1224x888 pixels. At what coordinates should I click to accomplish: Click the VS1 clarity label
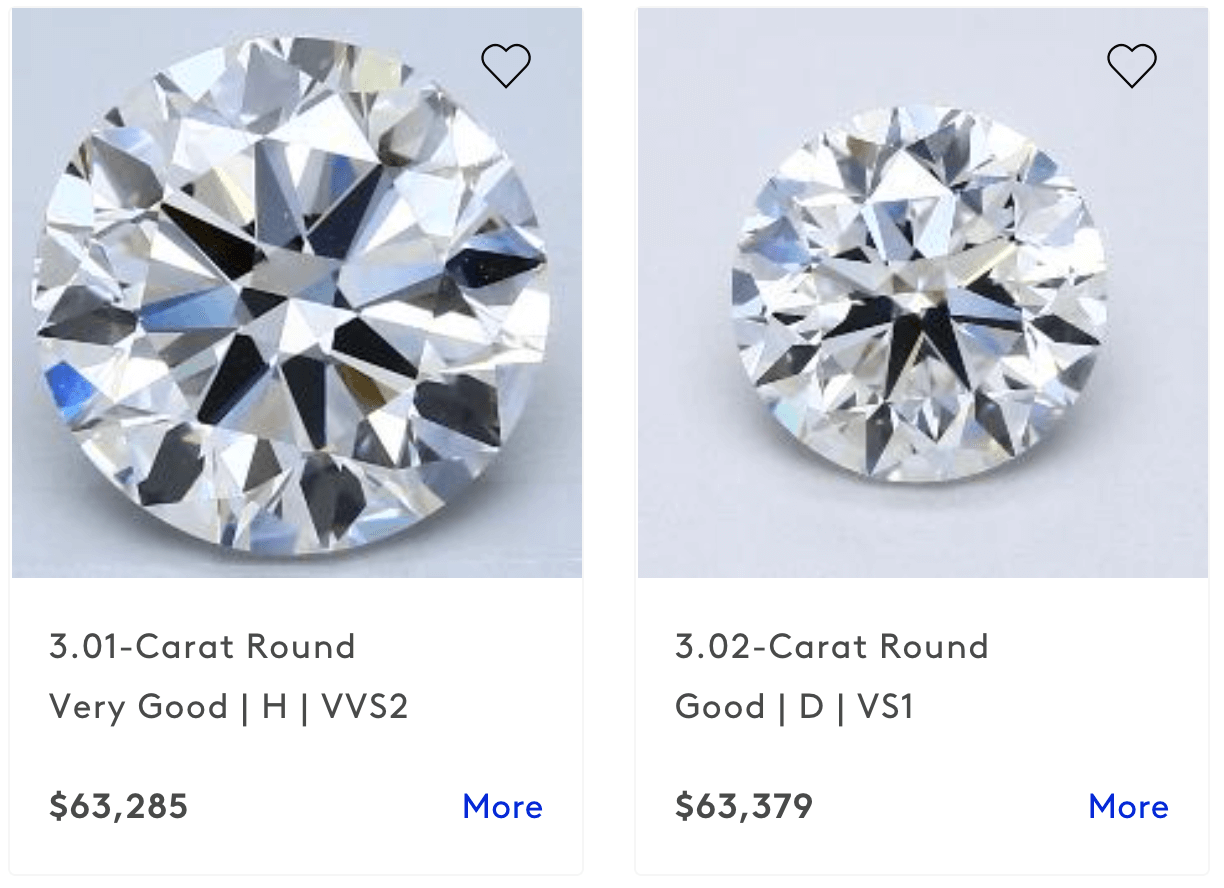[x=886, y=708]
